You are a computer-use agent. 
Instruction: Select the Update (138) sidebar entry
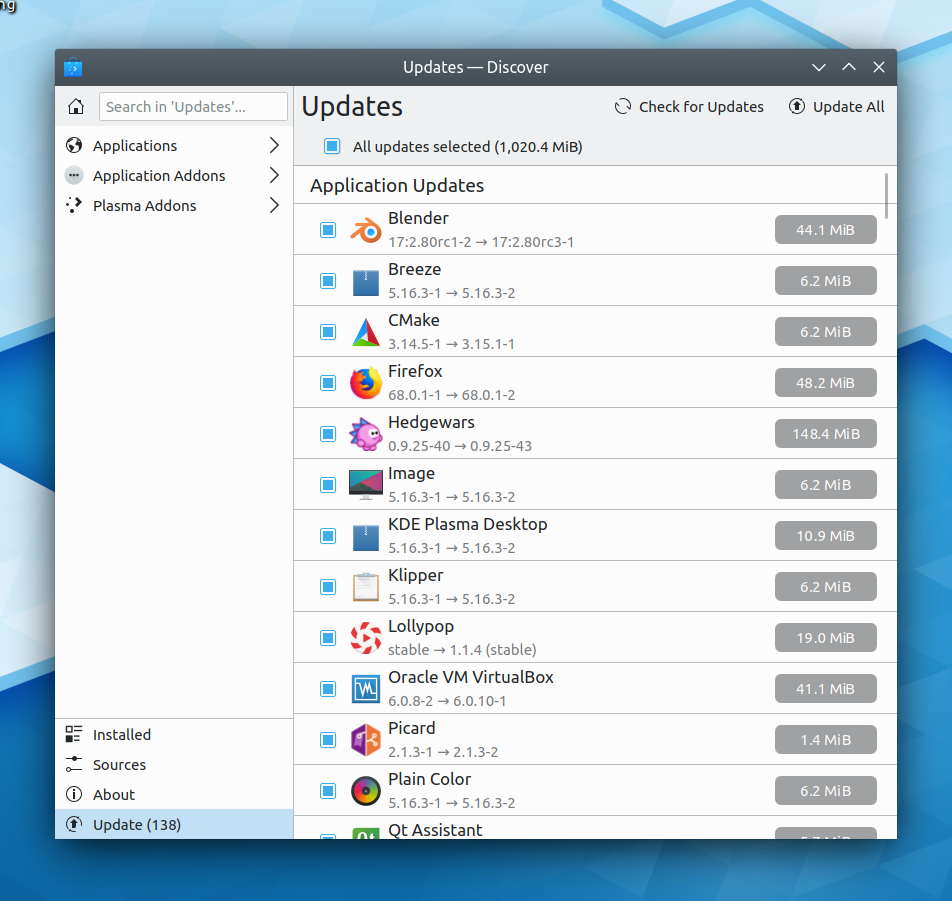(174, 824)
